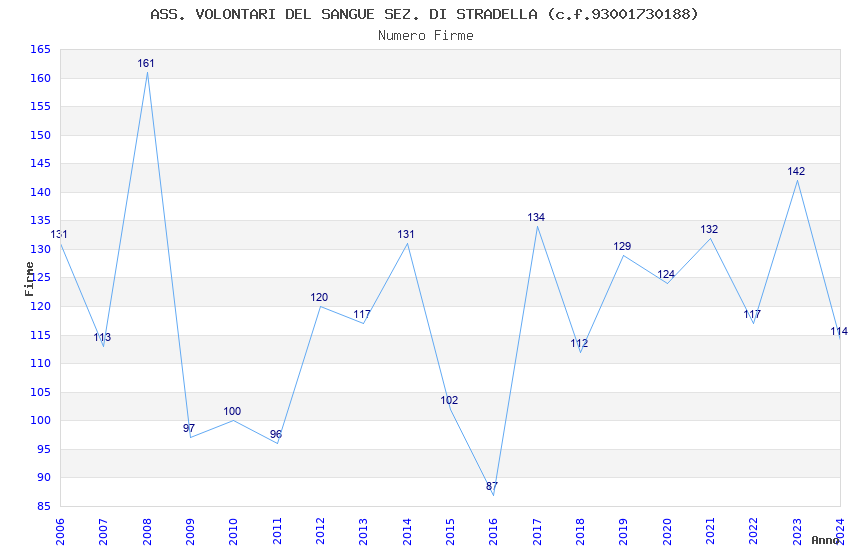Click the 2007 year label on x-axis

click(104, 532)
